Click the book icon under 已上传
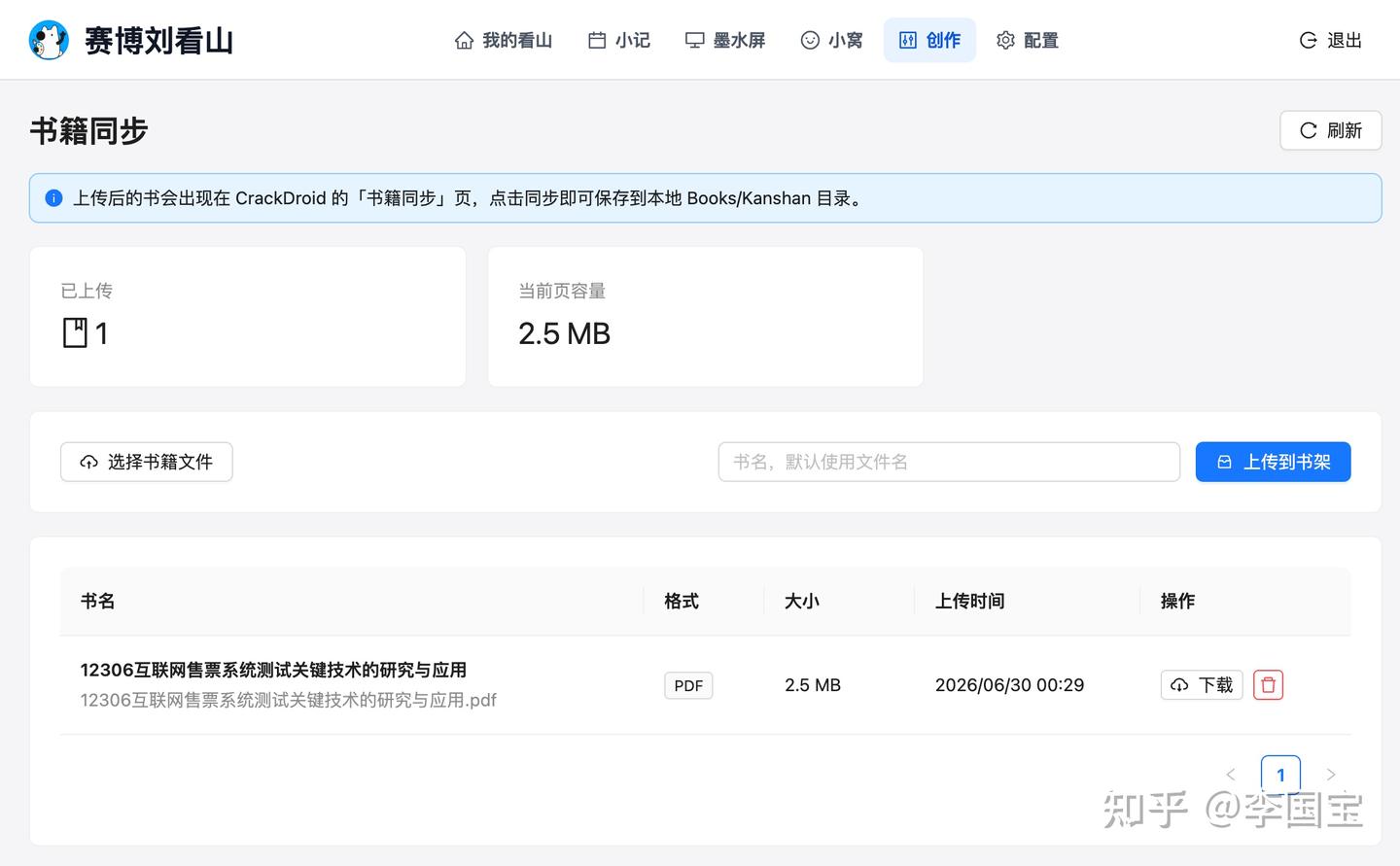This screenshot has width=1400, height=866. pos(75,332)
